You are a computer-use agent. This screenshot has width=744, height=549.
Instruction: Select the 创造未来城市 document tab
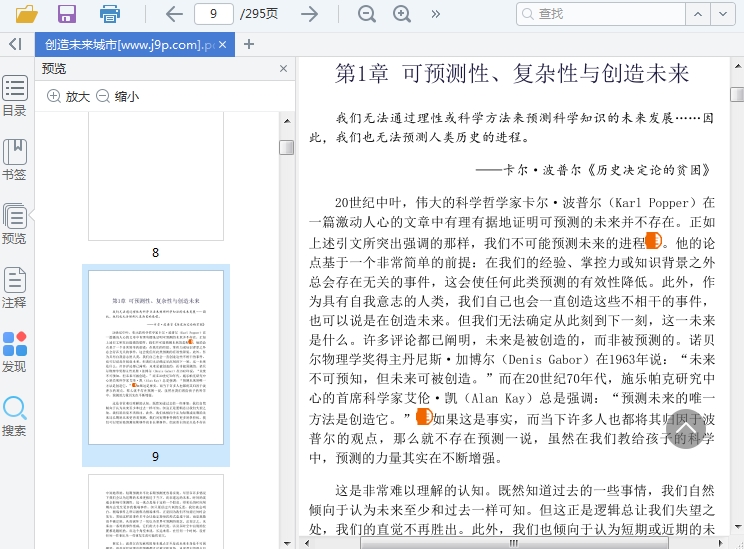128,44
